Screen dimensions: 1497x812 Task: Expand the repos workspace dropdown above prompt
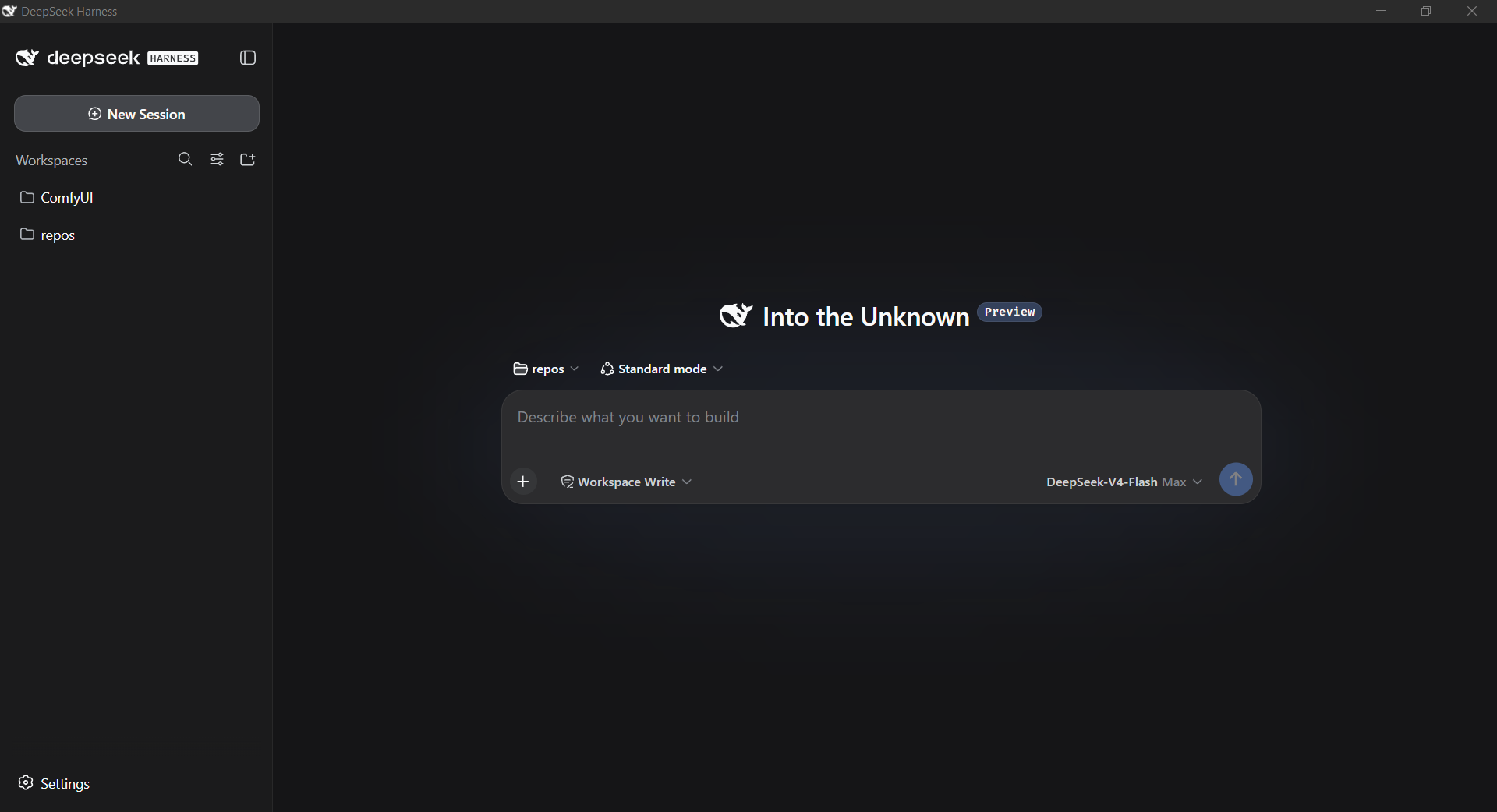pos(546,369)
